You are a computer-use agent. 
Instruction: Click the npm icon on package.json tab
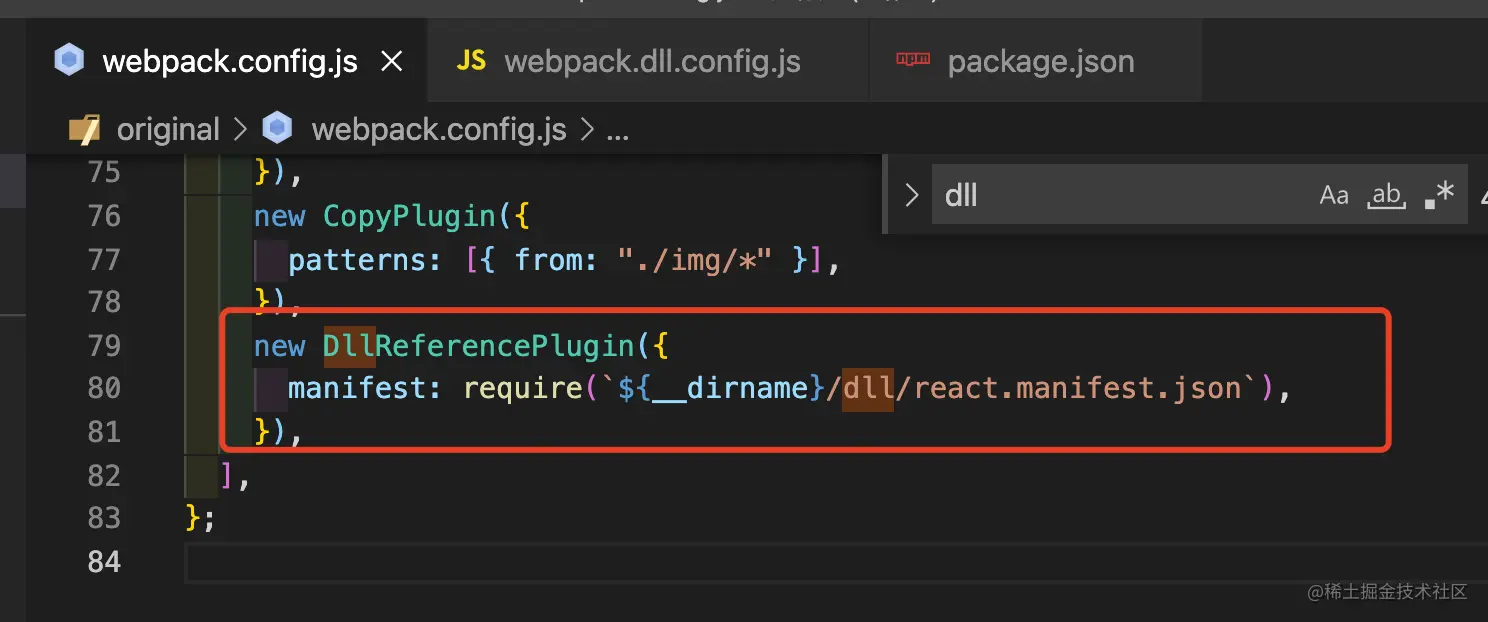(913, 60)
